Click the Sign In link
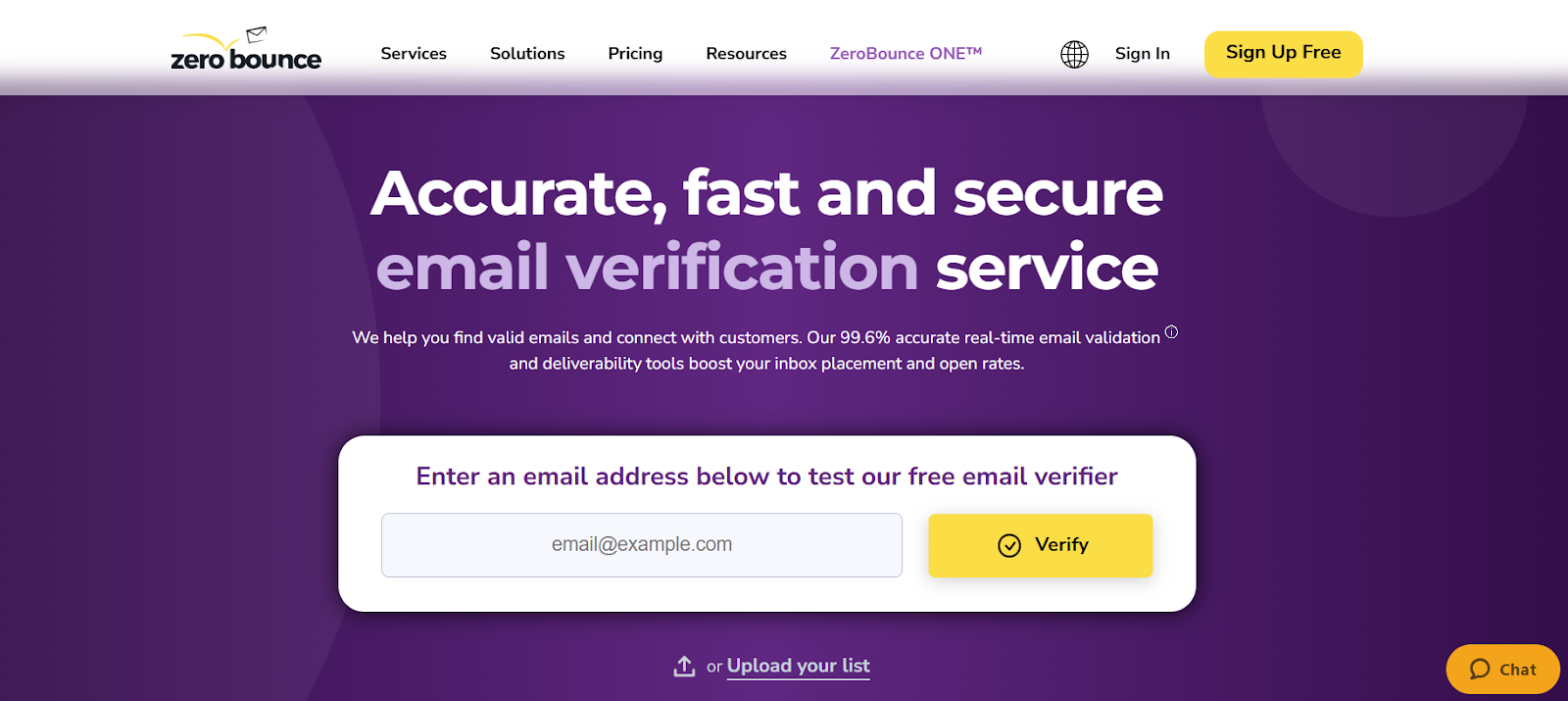 coord(1141,54)
